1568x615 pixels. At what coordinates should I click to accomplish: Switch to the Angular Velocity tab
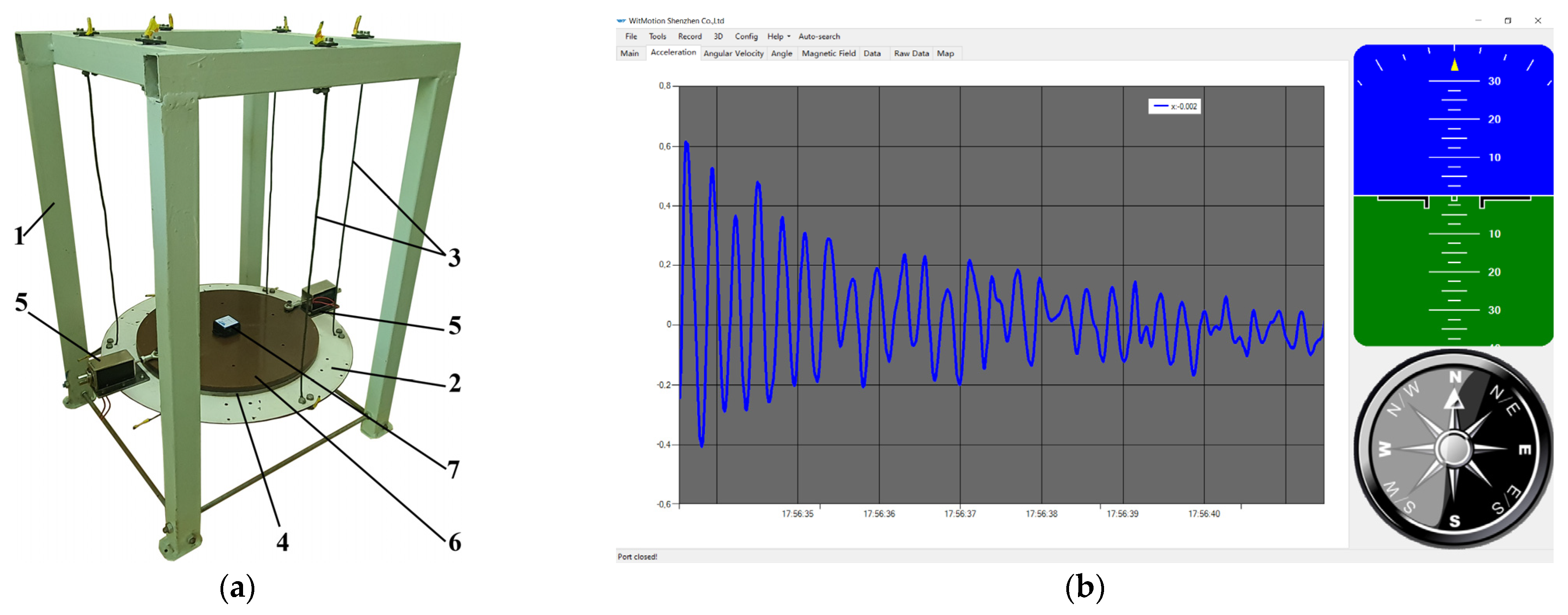click(733, 54)
